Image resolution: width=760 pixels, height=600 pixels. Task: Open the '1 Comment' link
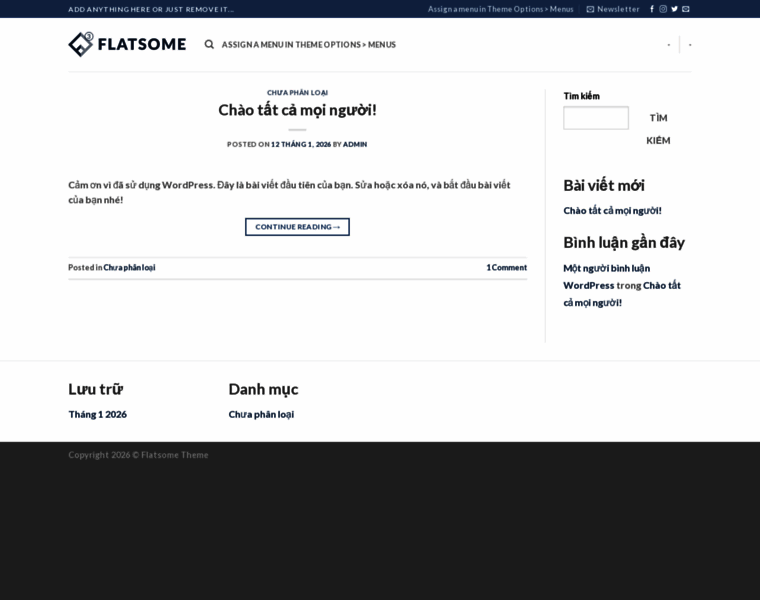click(x=506, y=268)
